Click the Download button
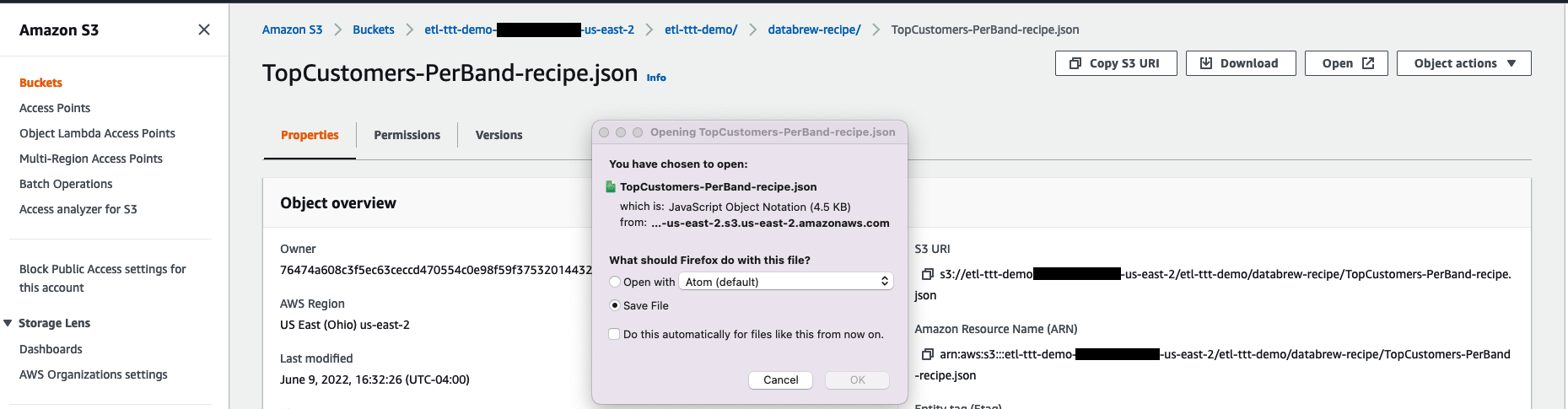Viewport: 1568px width, 409px height. 1241,63
